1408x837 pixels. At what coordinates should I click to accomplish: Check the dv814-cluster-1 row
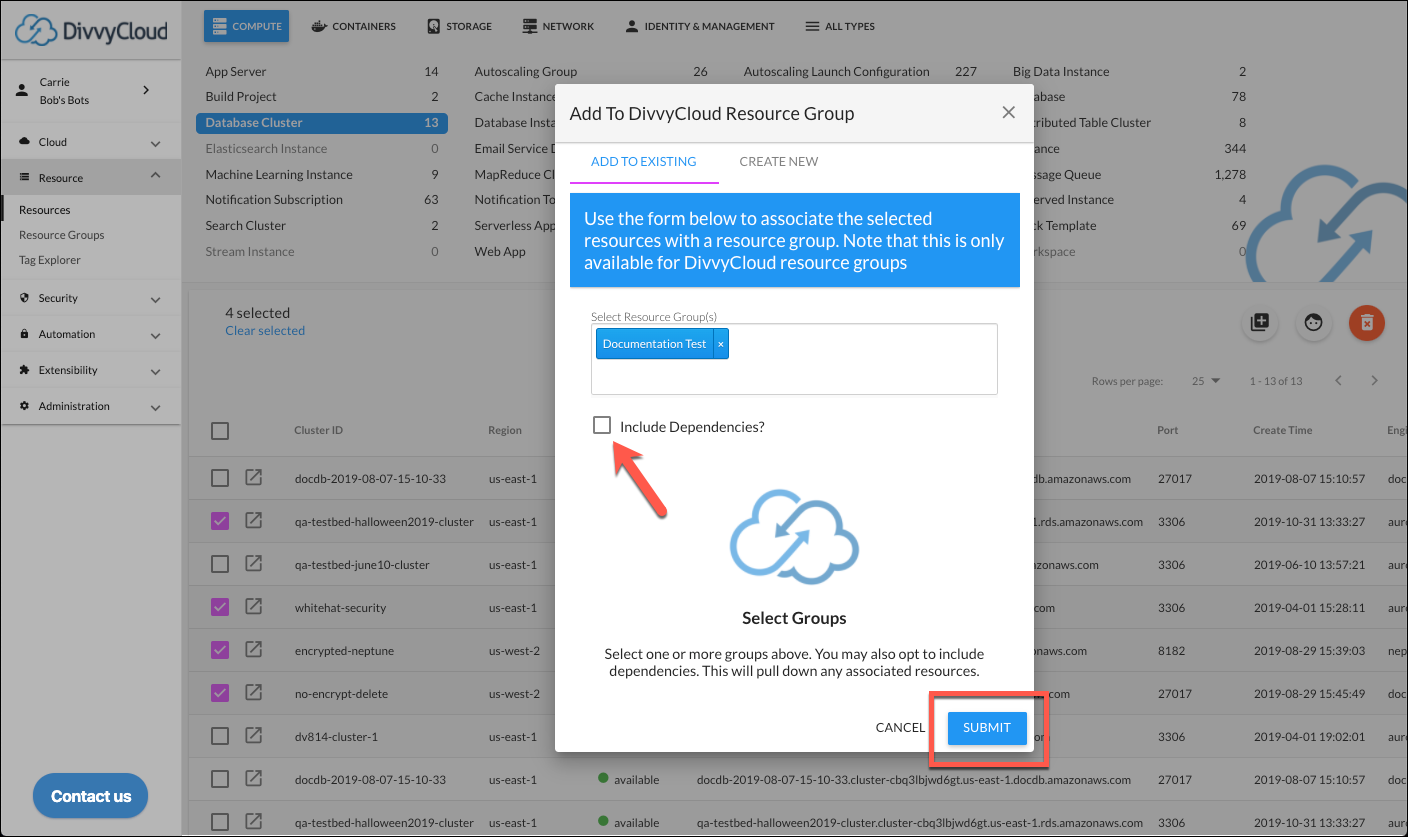[220, 736]
